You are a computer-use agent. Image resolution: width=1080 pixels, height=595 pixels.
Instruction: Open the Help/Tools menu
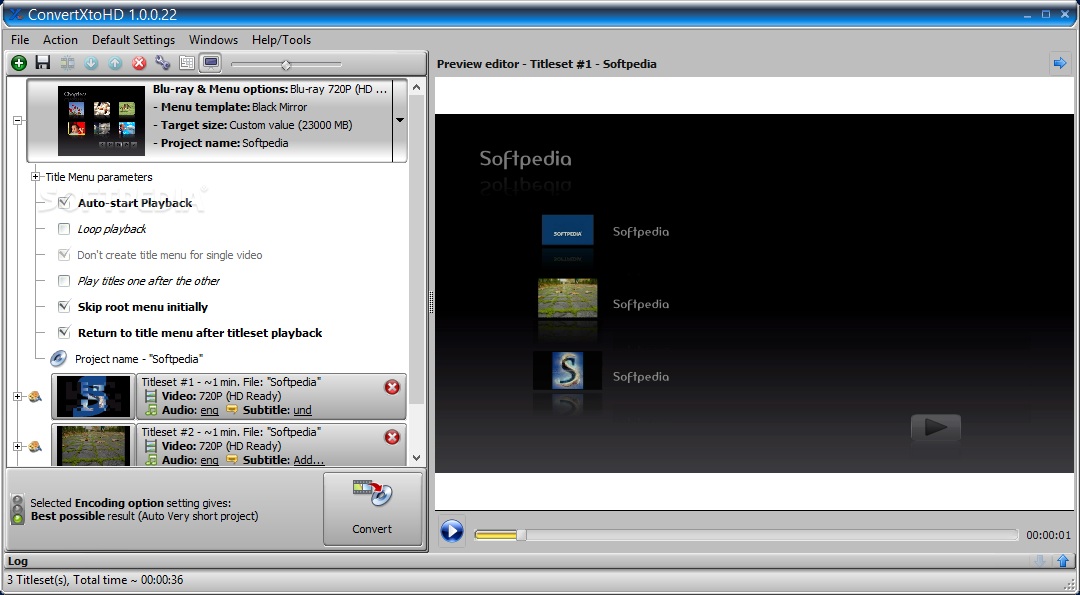[281, 40]
